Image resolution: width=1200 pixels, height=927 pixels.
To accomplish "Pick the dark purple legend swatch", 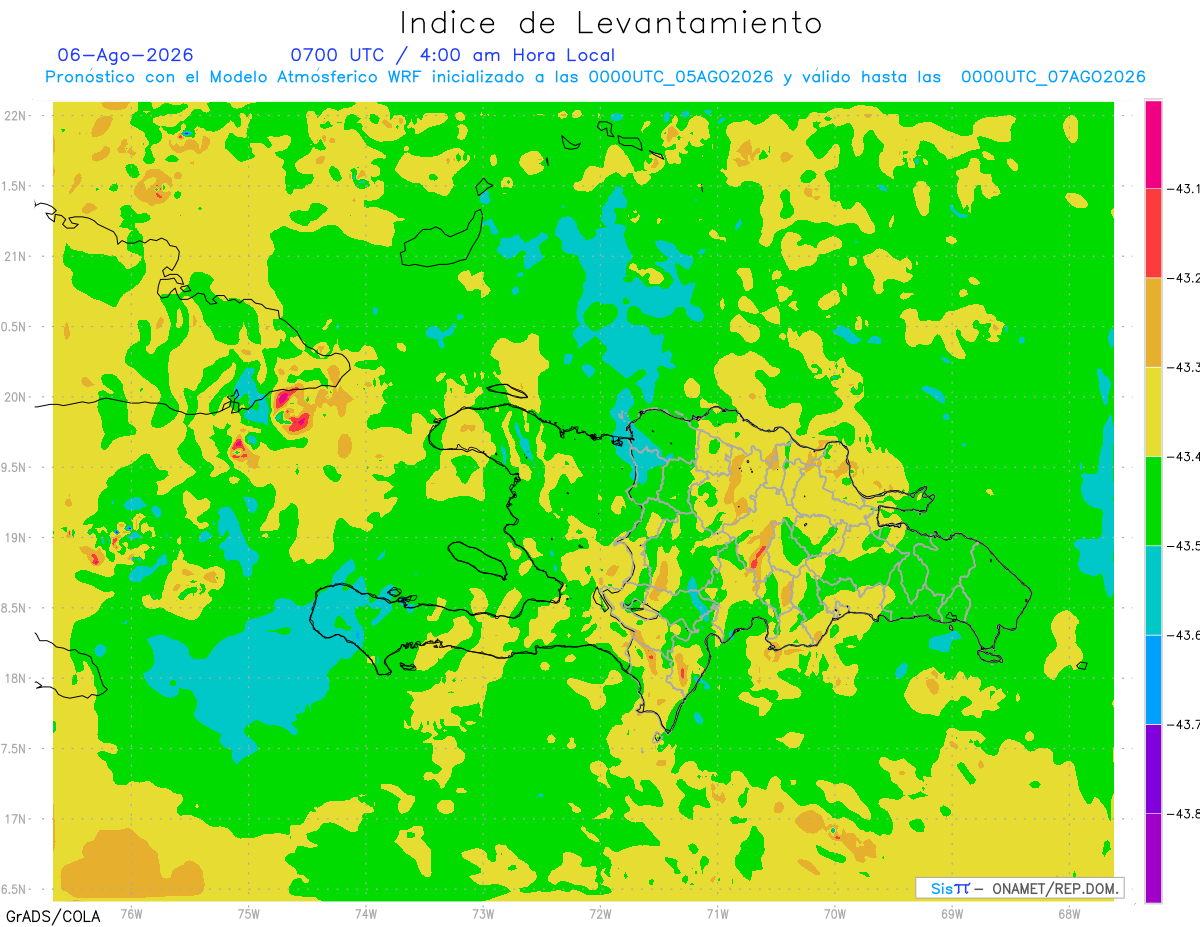I will 1153,768.
